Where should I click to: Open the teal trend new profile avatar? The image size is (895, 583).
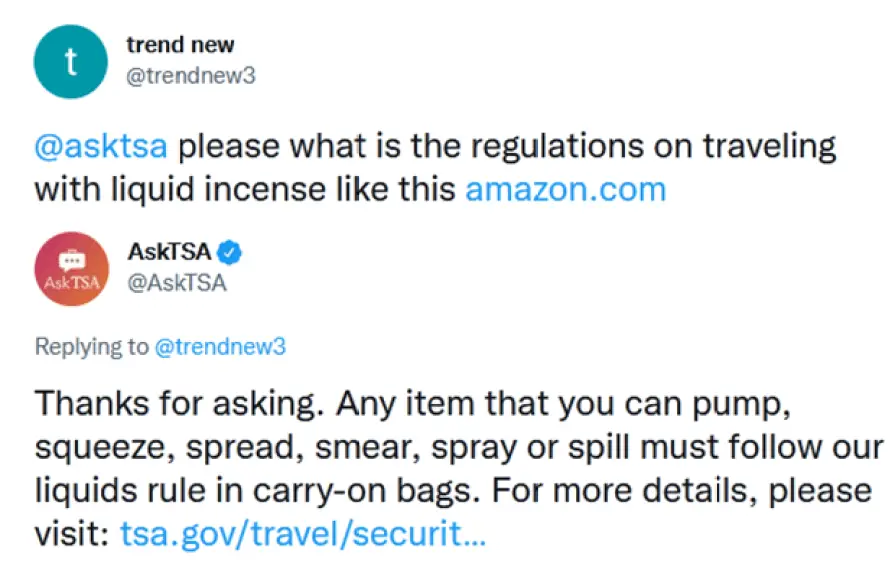pos(71,62)
